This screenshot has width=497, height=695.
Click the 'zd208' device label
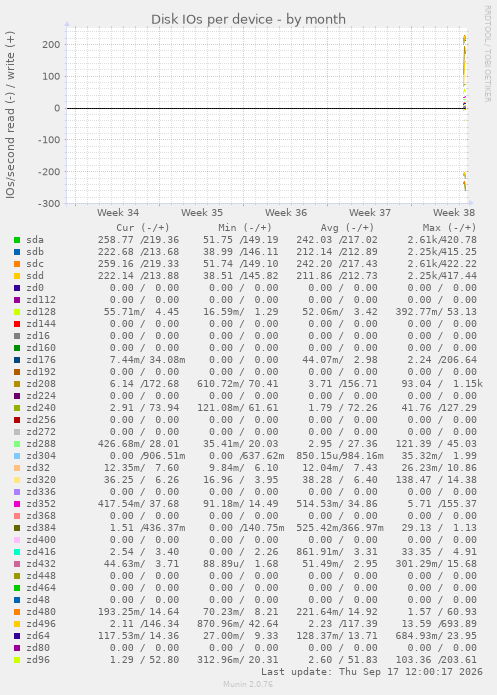pyautogui.click(x=41, y=383)
